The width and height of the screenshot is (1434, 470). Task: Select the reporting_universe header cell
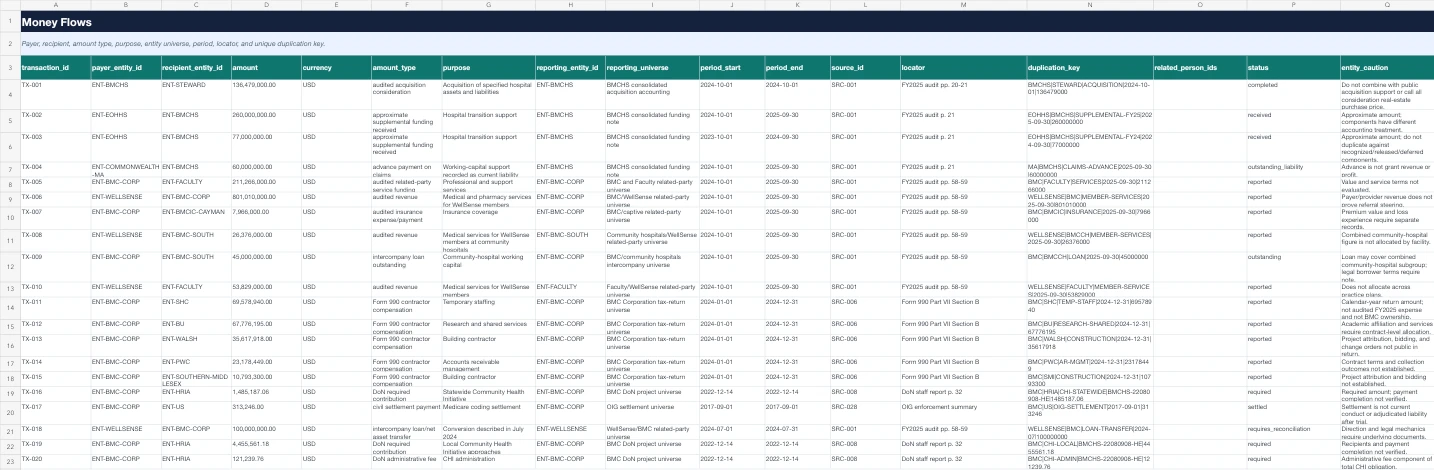pos(651,68)
